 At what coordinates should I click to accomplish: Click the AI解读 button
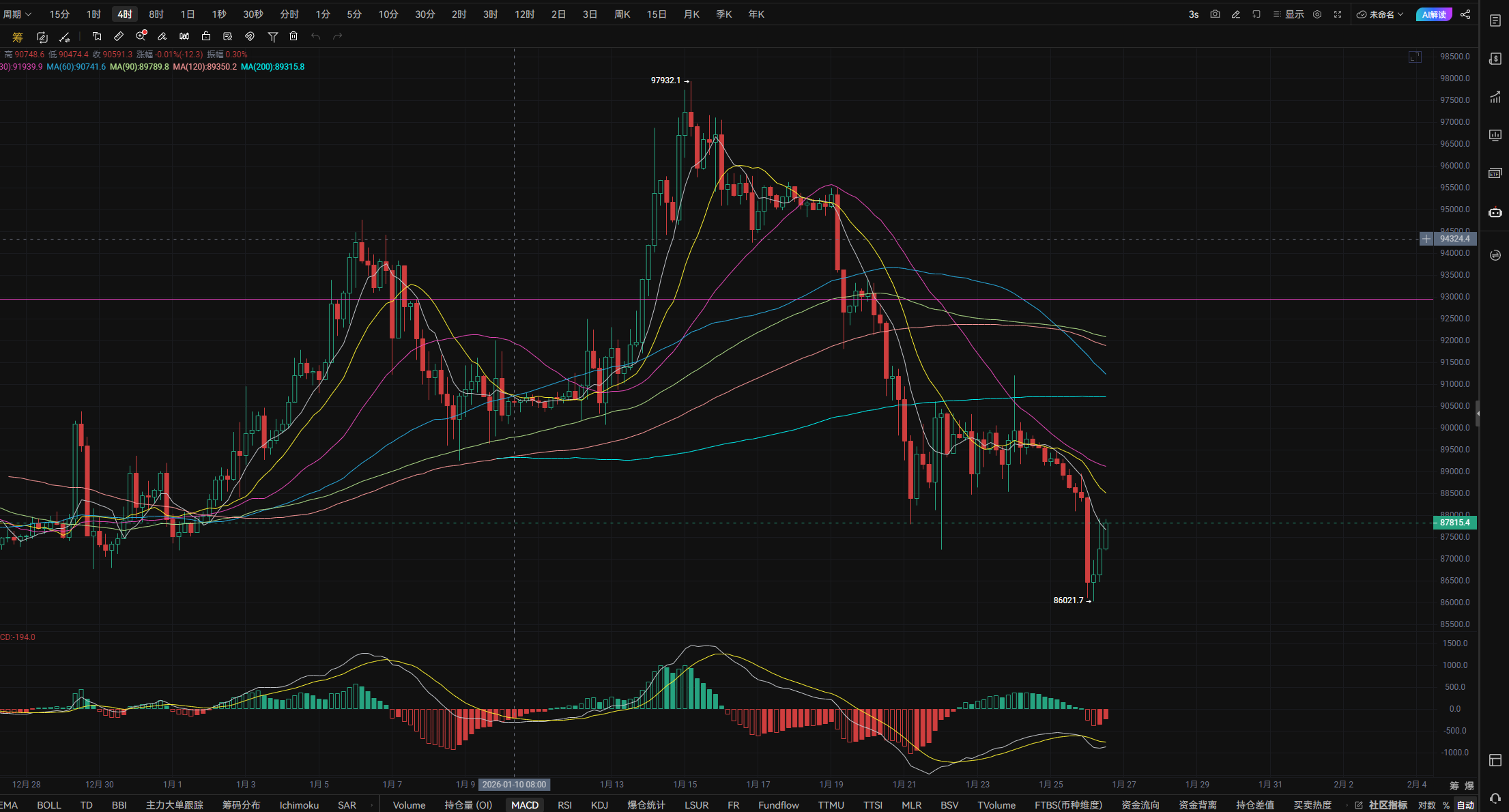[x=1434, y=14]
